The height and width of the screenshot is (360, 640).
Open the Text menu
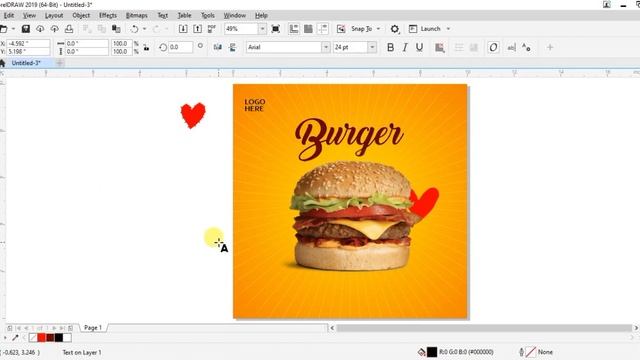click(x=162, y=16)
